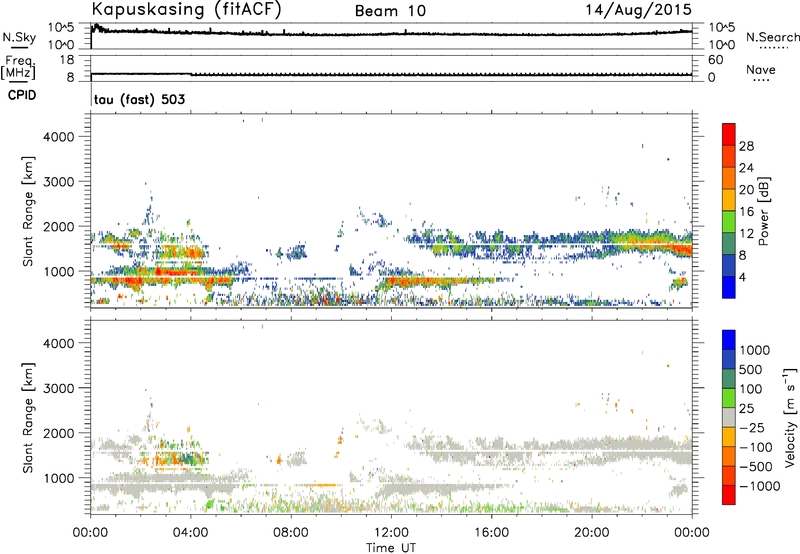Screen dimensions: 800x554
Task: Click the velocity colorbar value 500
Action: coord(751,370)
